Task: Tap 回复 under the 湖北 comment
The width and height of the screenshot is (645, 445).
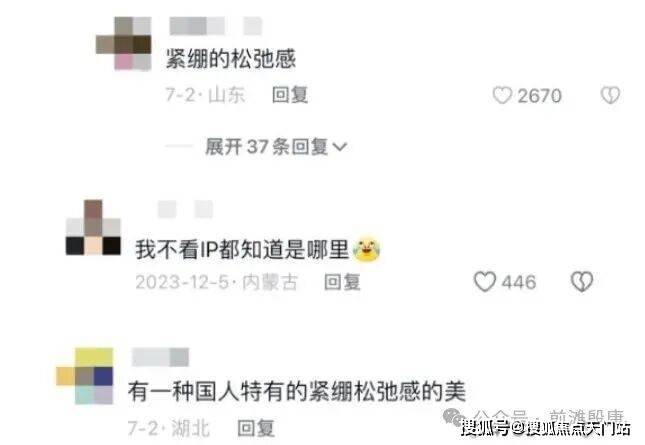Action: [x=256, y=428]
